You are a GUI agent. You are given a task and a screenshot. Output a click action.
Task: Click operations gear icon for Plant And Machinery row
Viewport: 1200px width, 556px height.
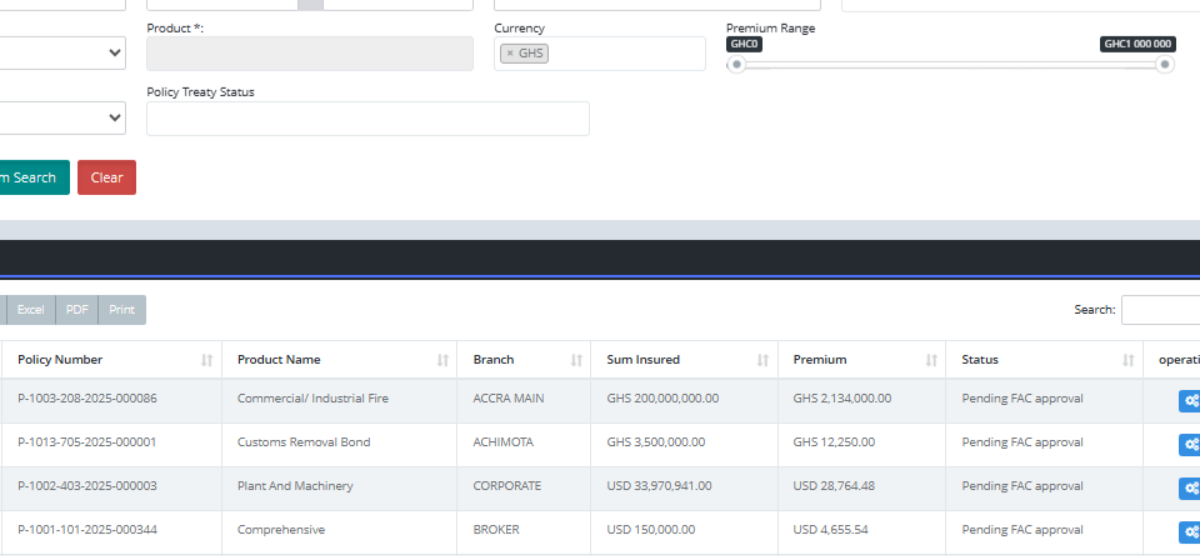1190,488
